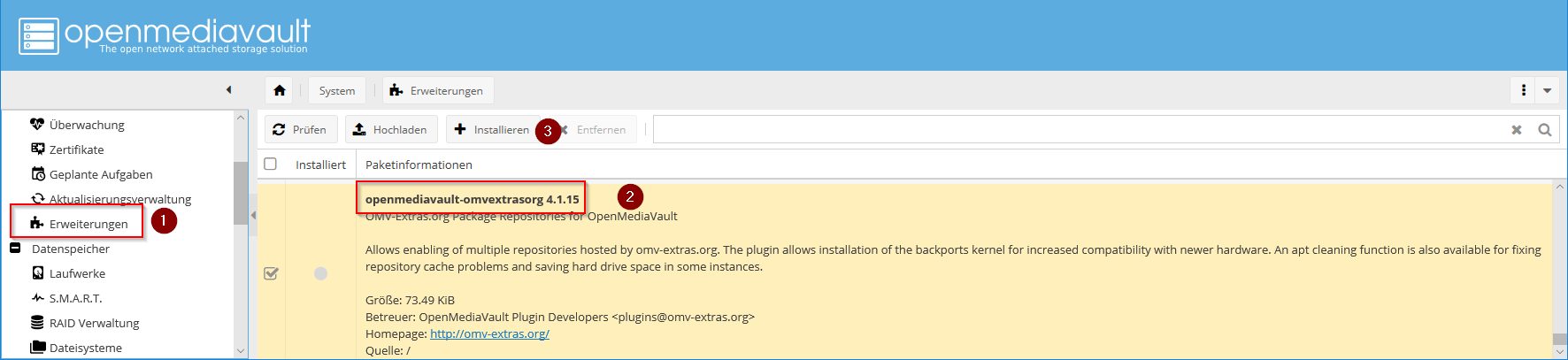Select Erweiterungen in the sidebar tree

pos(88,224)
